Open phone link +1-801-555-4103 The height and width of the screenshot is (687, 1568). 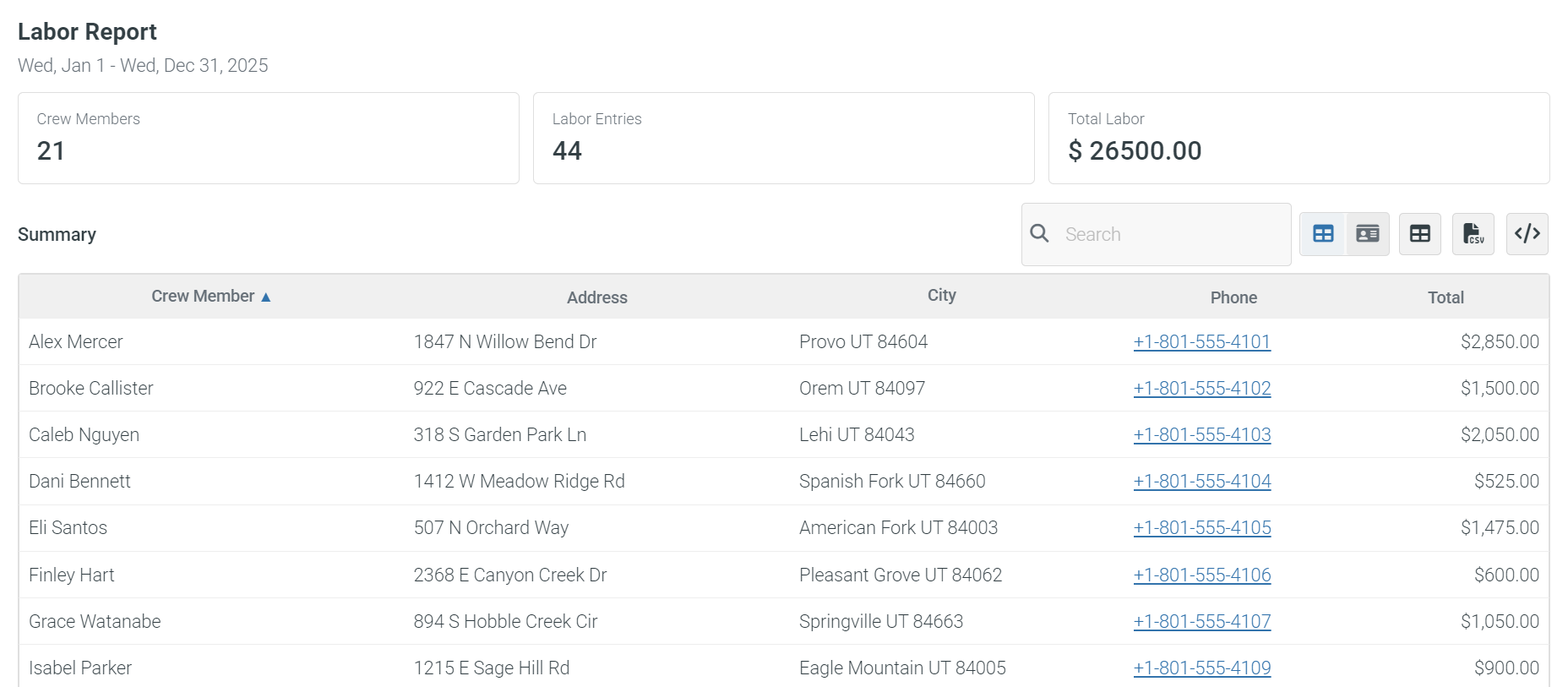1202,434
